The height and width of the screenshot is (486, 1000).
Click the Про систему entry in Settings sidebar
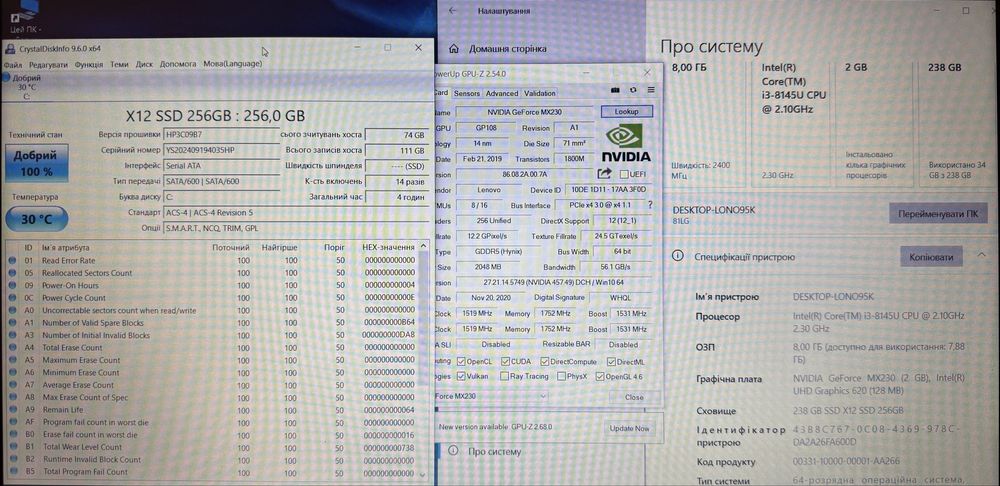[x=494, y=452]
